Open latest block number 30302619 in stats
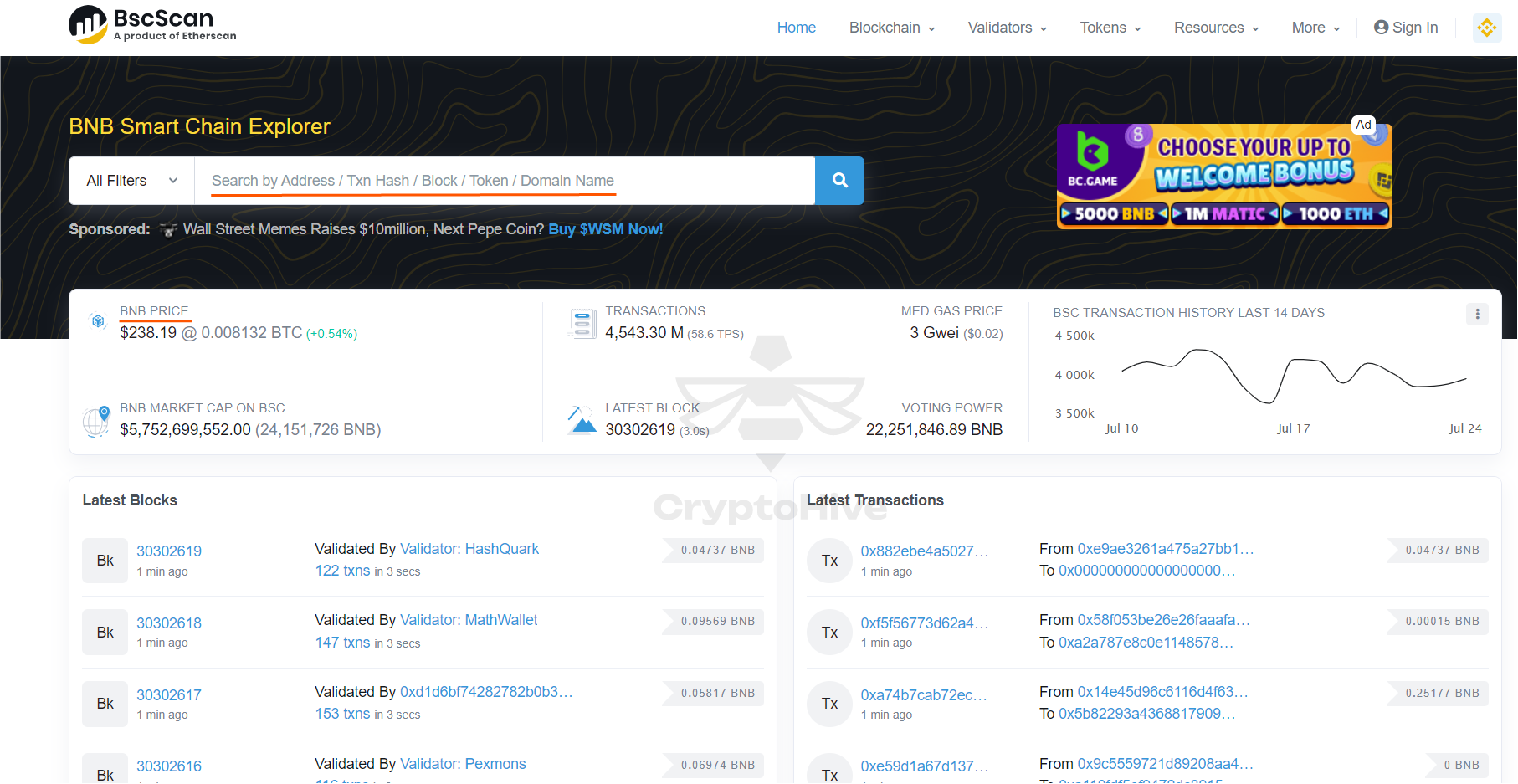The height and width of the screenshot is (784, 1518). coord(640,429)
